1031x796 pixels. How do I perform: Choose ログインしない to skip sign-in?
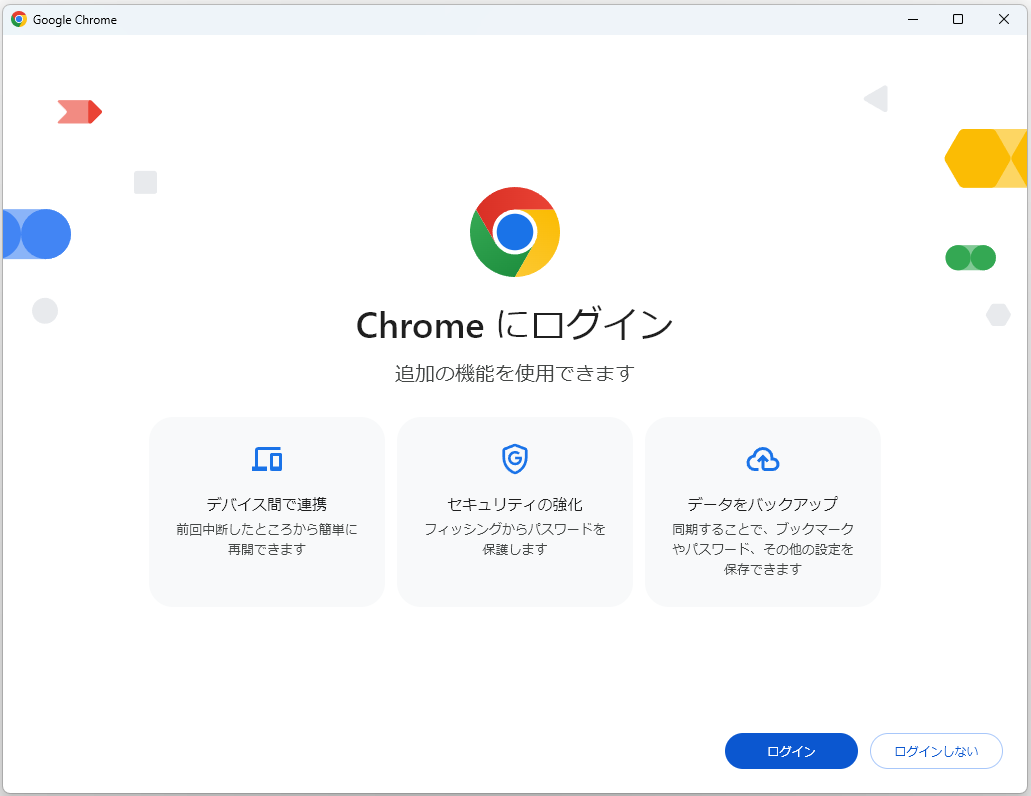pos(936,751)
